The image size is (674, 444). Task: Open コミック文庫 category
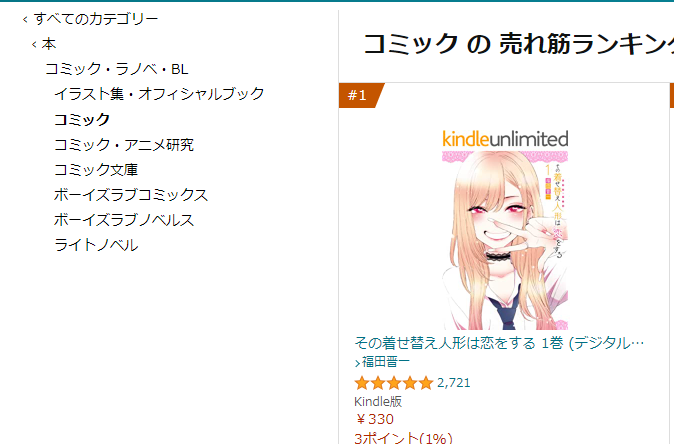pyautogui.click(x=96, y=169)
